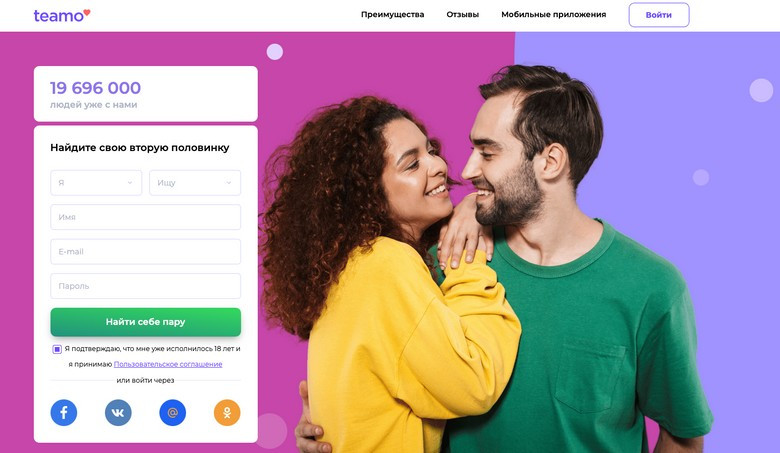This screenshot has height=453, width=780.
Task: Click the "Найдите свою вторую половинку" heading
Action: pyautogui.click(x=140, y=148)
